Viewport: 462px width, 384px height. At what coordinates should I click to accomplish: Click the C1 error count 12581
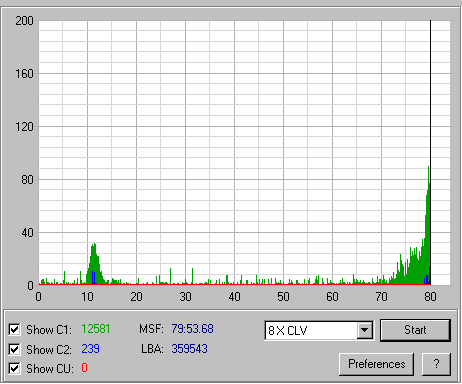coord(96,329)
